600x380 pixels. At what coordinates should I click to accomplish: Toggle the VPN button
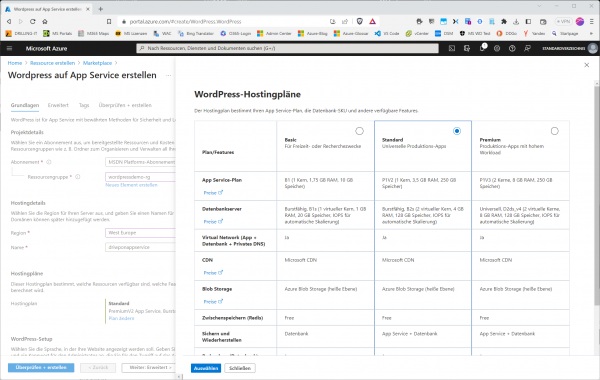tap(563, 21)
